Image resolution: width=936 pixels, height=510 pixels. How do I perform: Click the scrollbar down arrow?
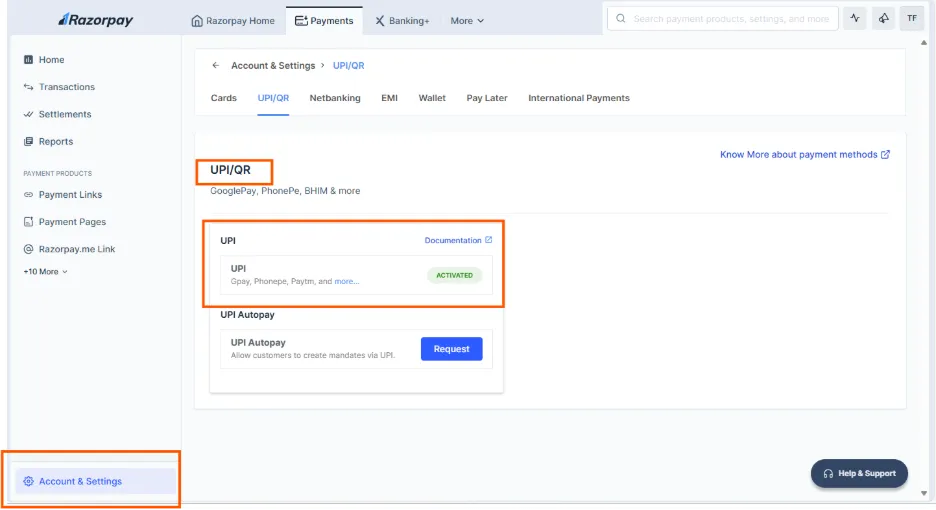[x=923, y=493]
